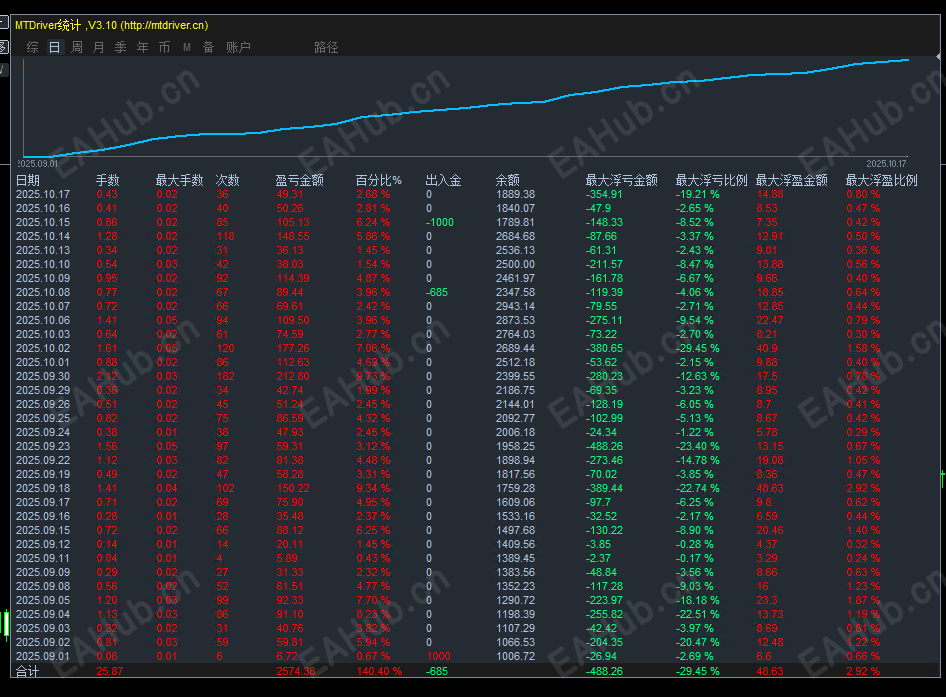Click the 最大浮亏金额 column header
The height and width of the screenshot is (697, 946).
point(621,180)
